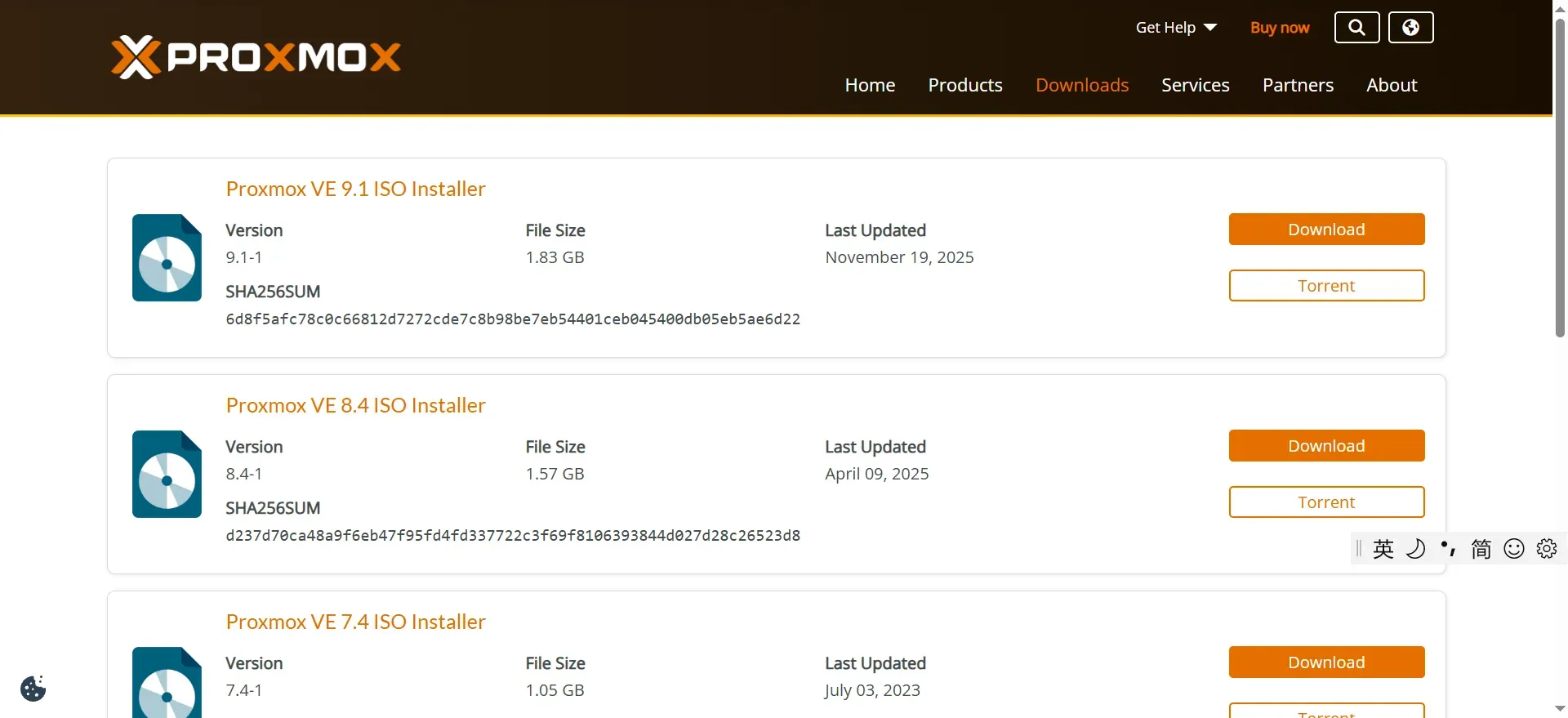This screenshot has height=718, width=1568.
Task: Click the version value 8.4-1
Action: click(x=244, y=474)
